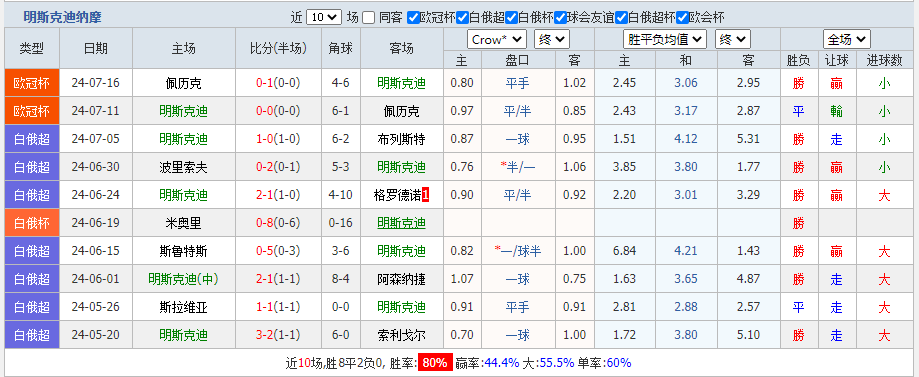919x377 pixels.
Task: Click the 白俄超 type label for 24-07-05
Action: (x=32, y=139)
